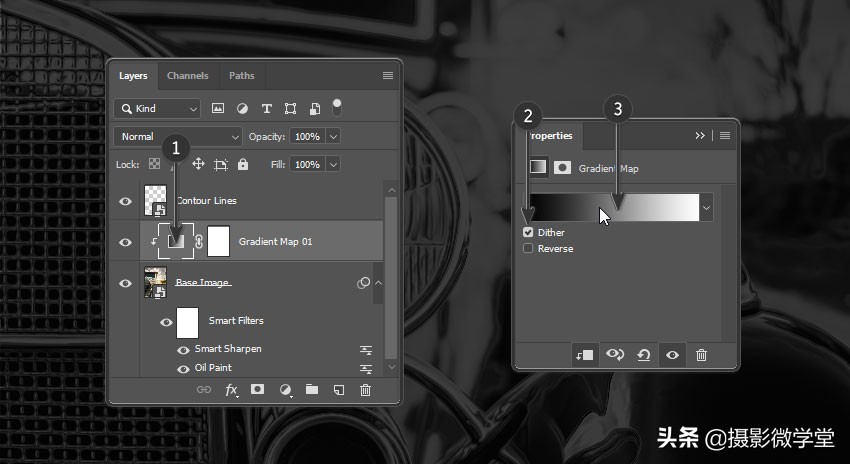This screenshot has width=850, height=464.
Task: Uncheck the Dither checkbox
Action: coord(528,232)
